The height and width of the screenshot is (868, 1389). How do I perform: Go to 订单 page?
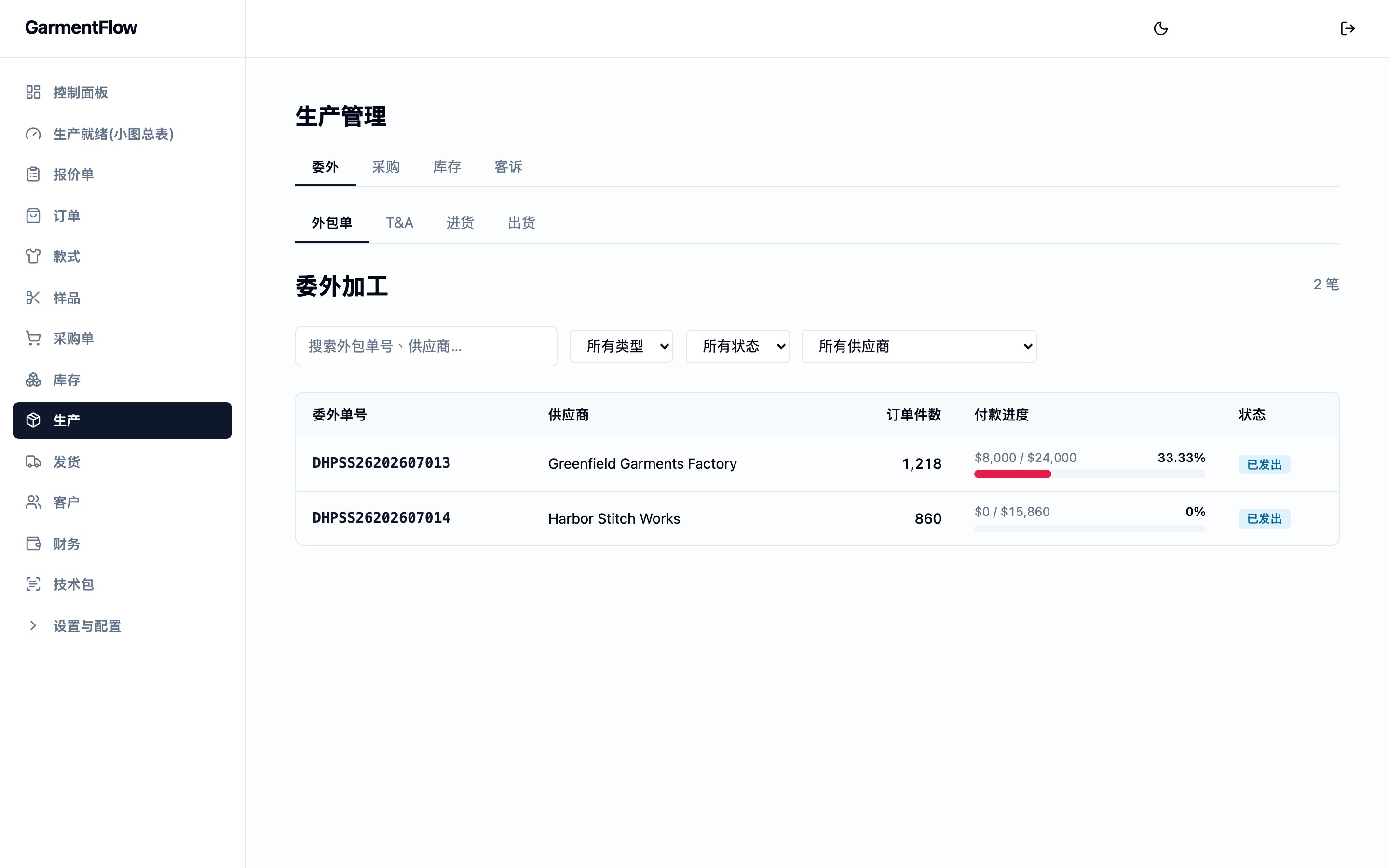(x=122, y=216)
